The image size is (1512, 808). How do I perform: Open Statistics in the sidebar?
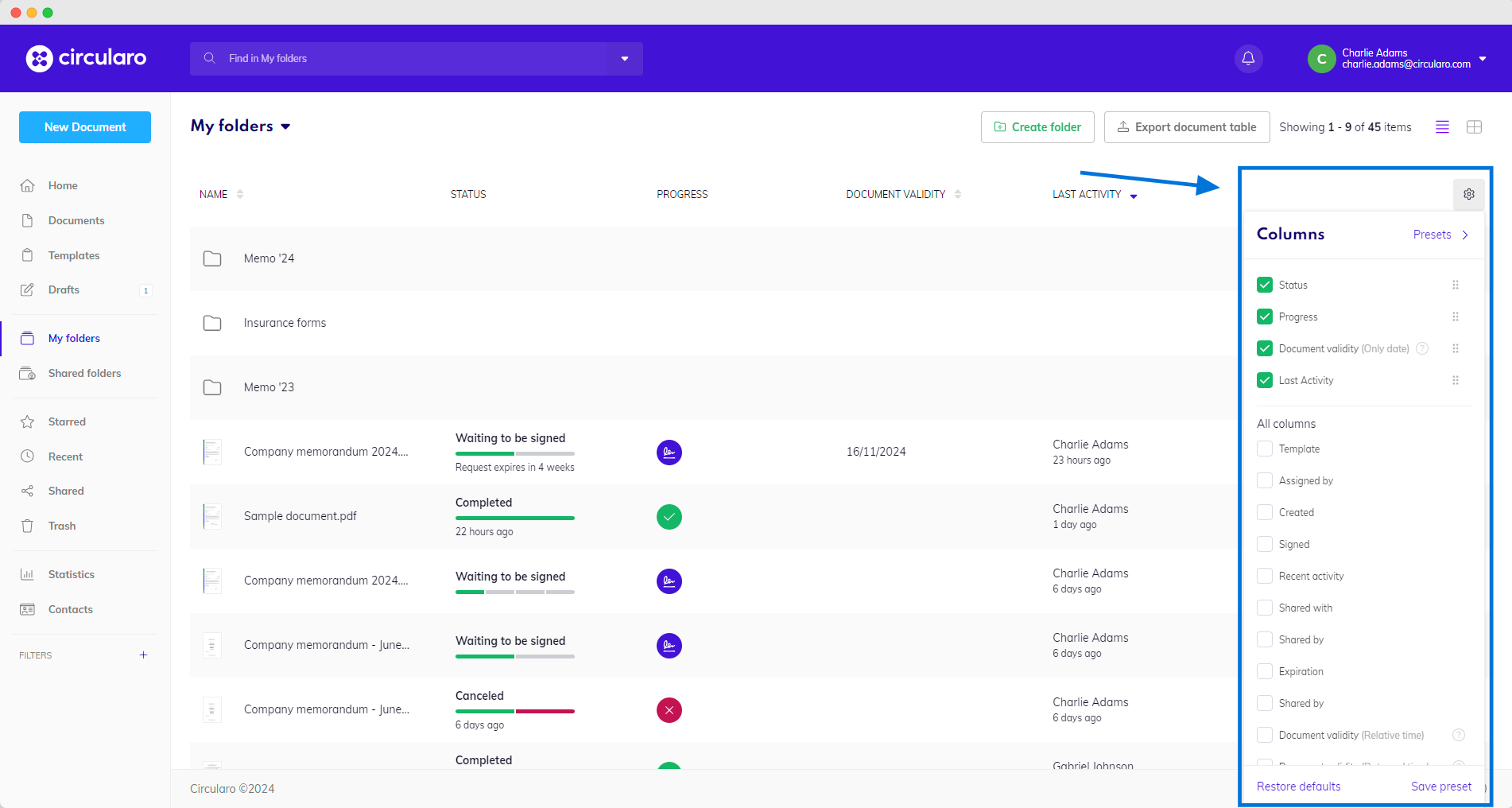point(71,574)
